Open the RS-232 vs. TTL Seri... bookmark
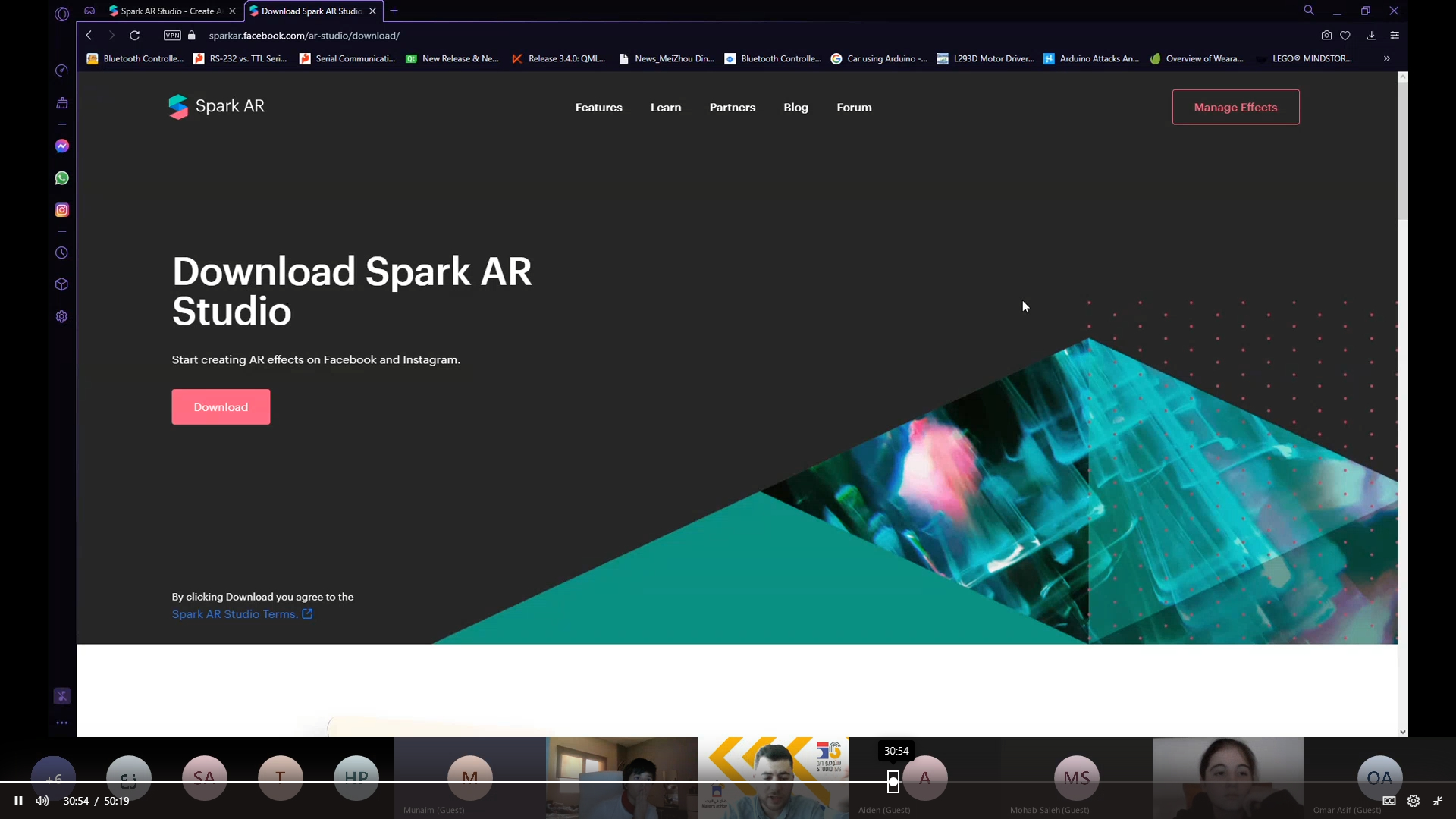1456x819 pixels. coord(240,58)
